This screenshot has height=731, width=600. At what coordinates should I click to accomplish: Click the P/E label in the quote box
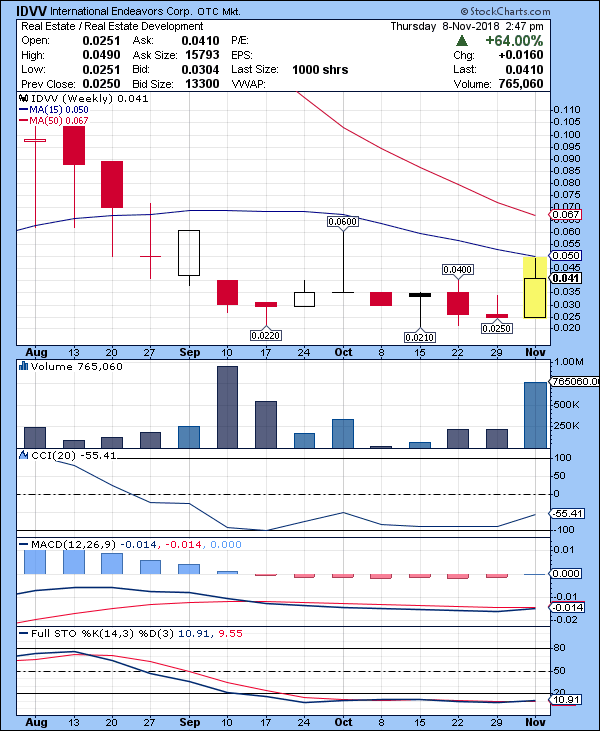click(x=240, y=41)
